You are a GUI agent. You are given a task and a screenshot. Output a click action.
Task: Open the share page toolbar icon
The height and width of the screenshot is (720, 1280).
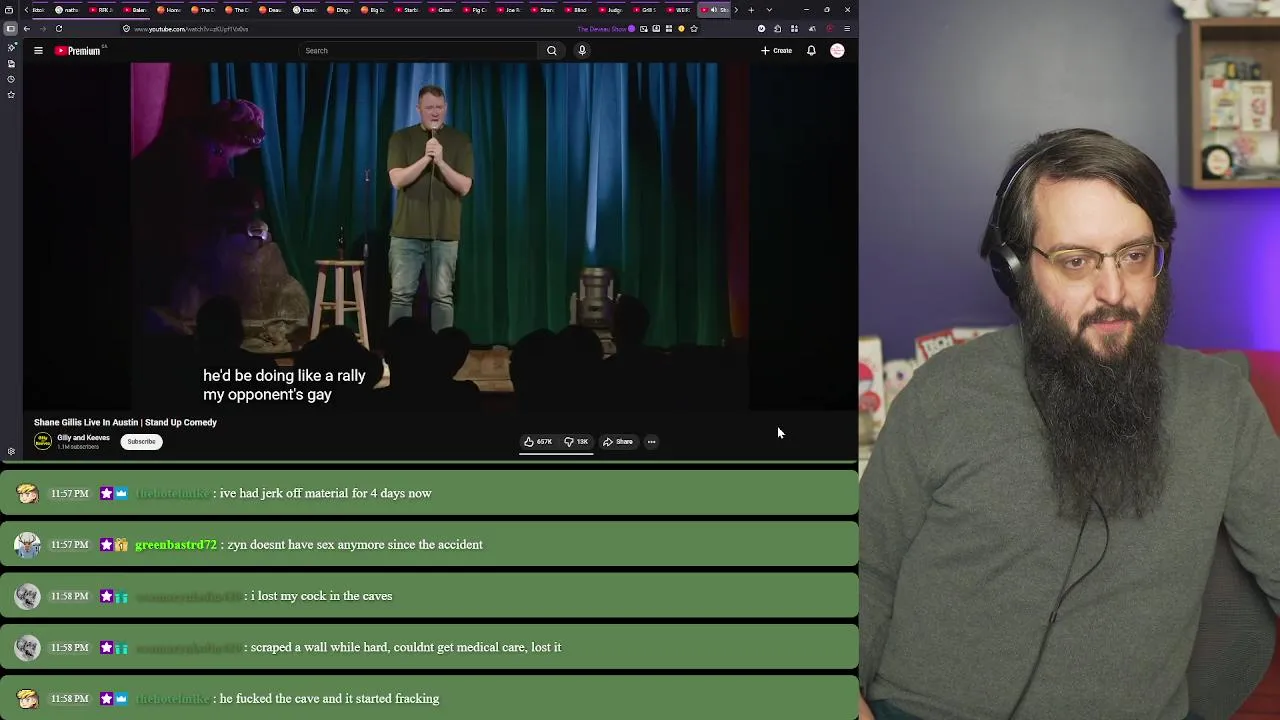(x=777, y=29)
